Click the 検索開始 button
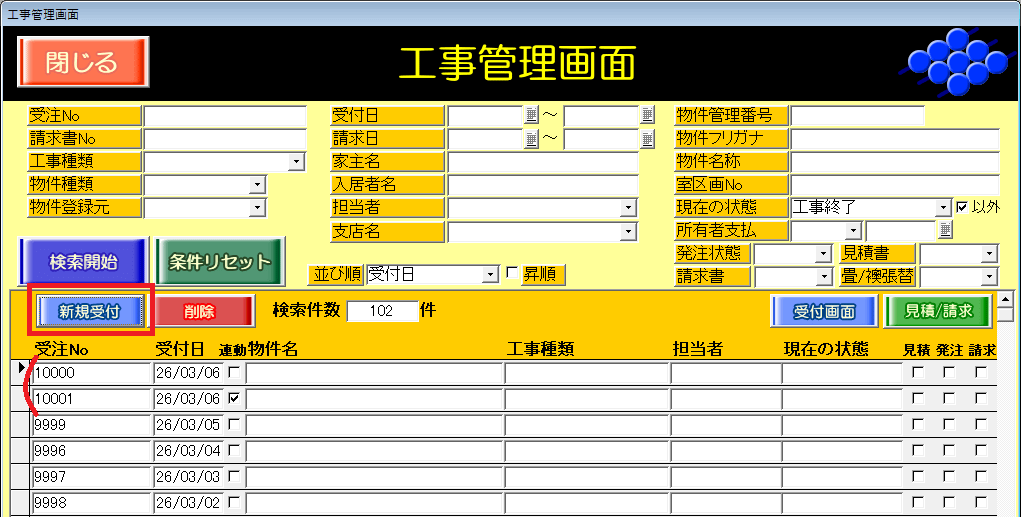 pos(84,262)
